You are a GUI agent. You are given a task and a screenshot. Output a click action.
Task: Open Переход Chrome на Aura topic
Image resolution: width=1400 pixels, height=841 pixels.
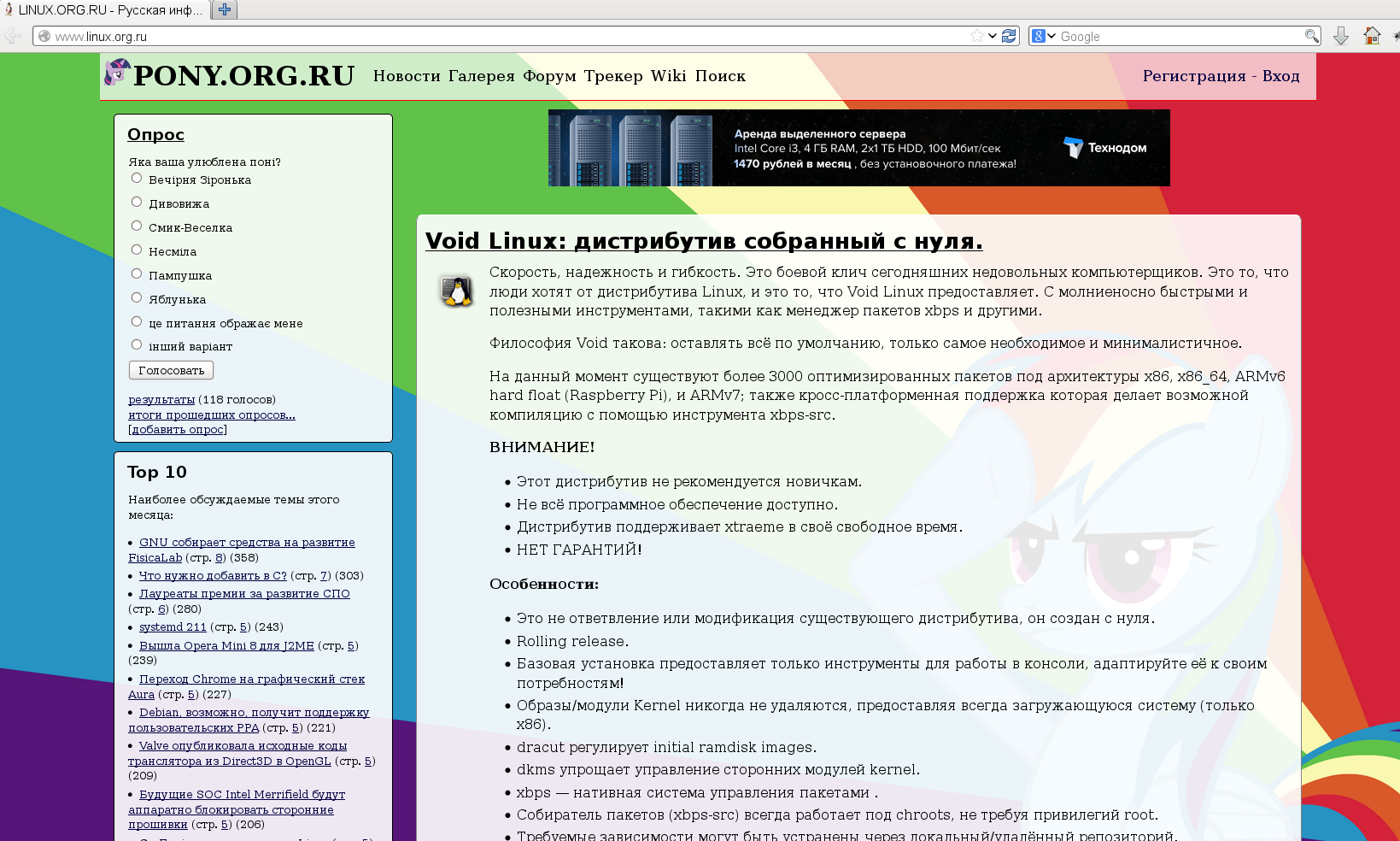246,686
